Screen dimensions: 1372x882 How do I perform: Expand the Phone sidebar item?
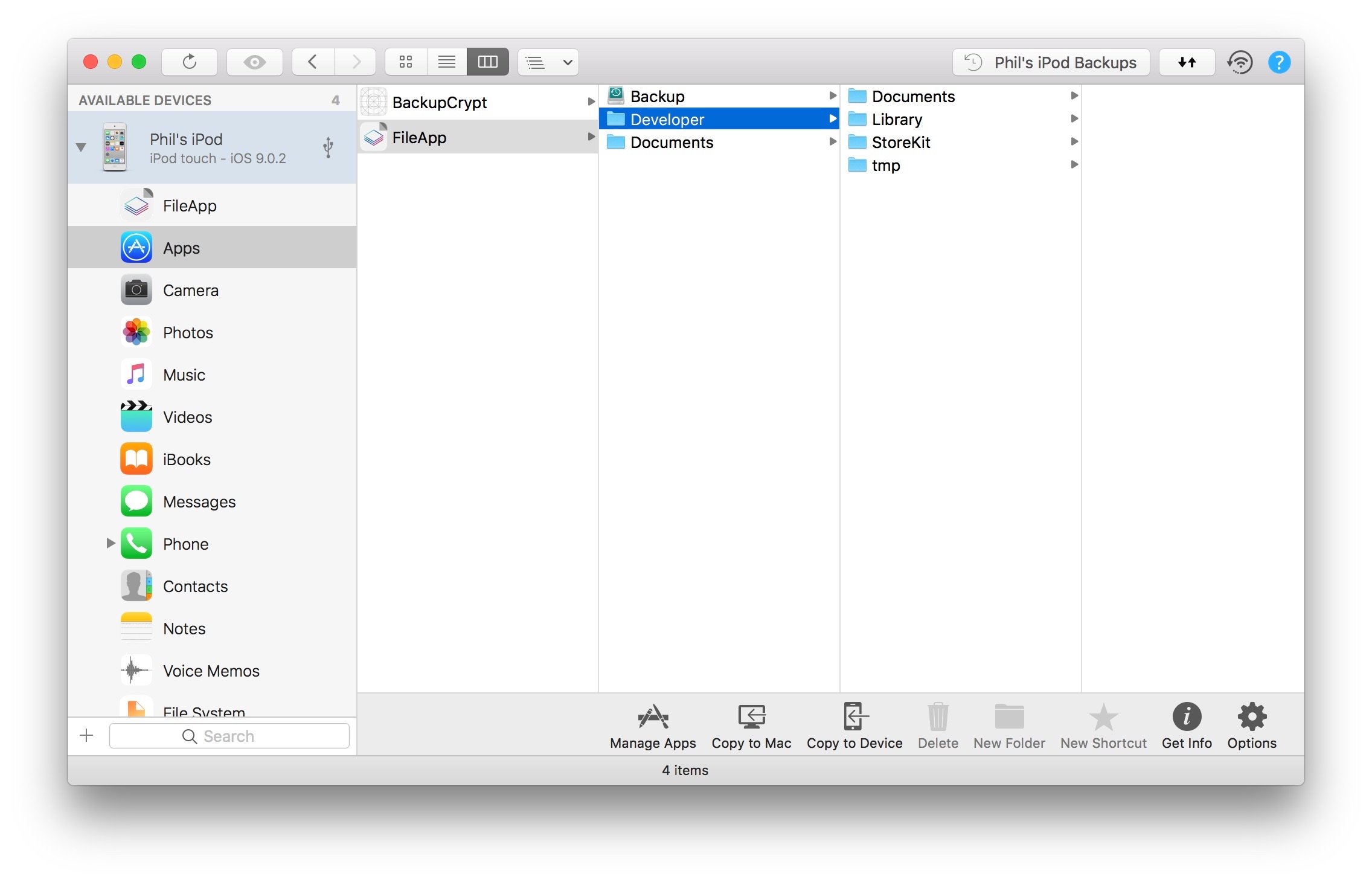pos(111,543)
